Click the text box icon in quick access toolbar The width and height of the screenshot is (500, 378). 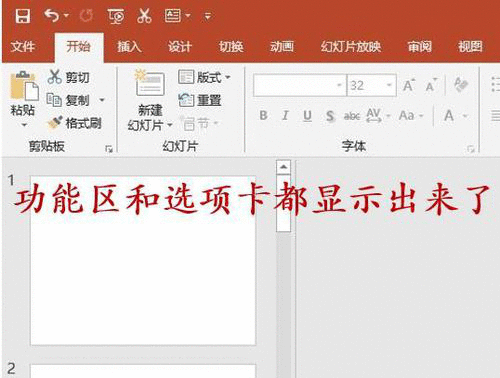pyautogui.click(x=173, y=16)
